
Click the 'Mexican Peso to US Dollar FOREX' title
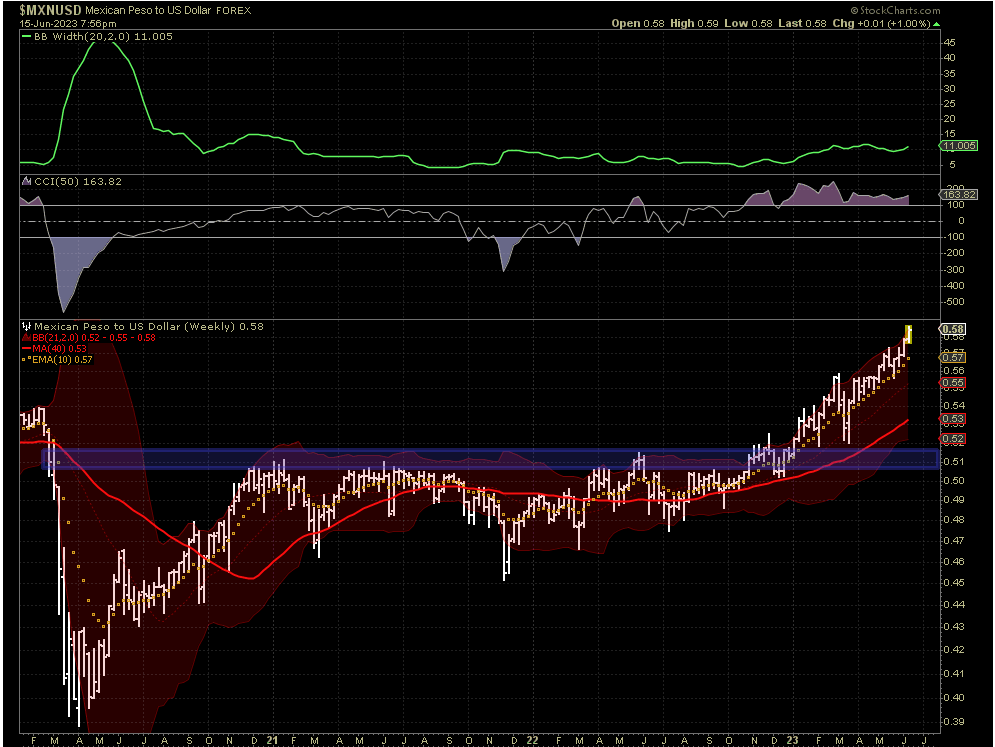168,10
